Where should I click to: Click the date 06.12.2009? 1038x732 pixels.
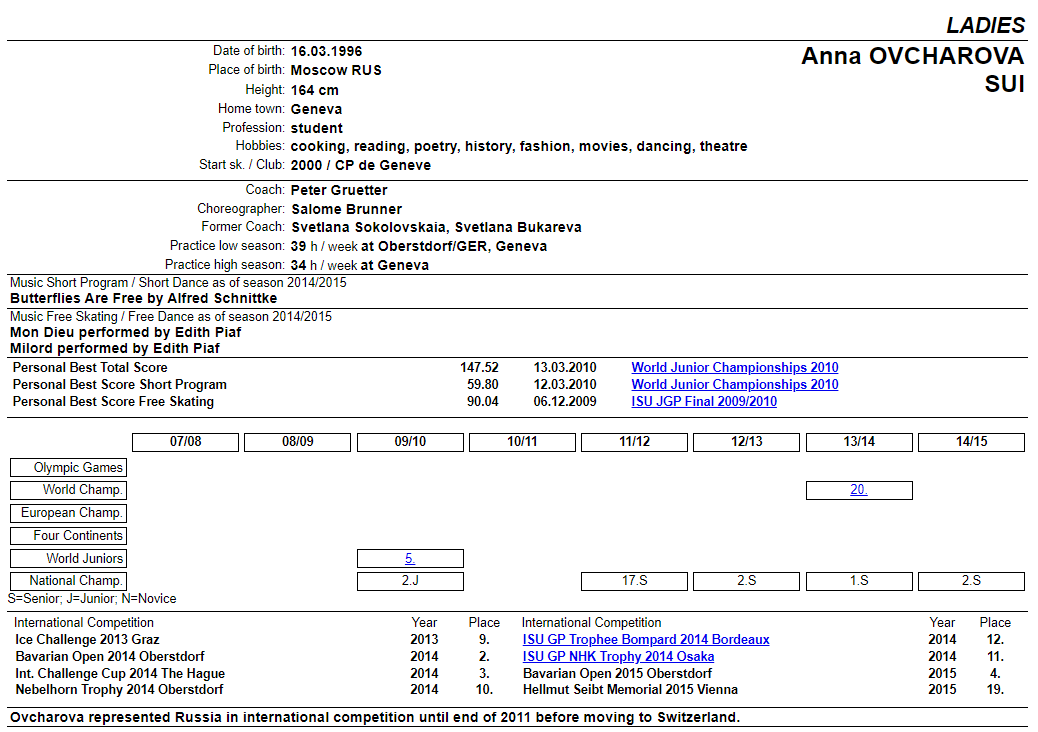tap(565, 402)
